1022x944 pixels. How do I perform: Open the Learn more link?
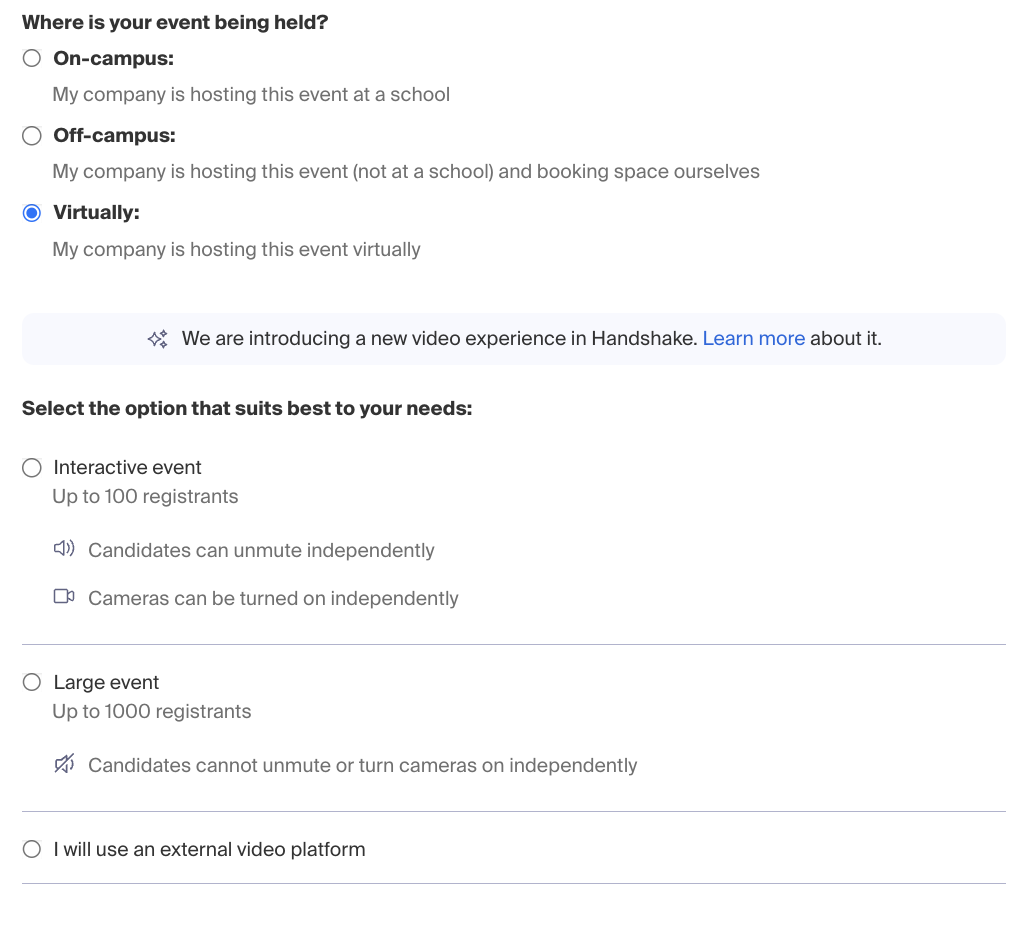[753, 338]
